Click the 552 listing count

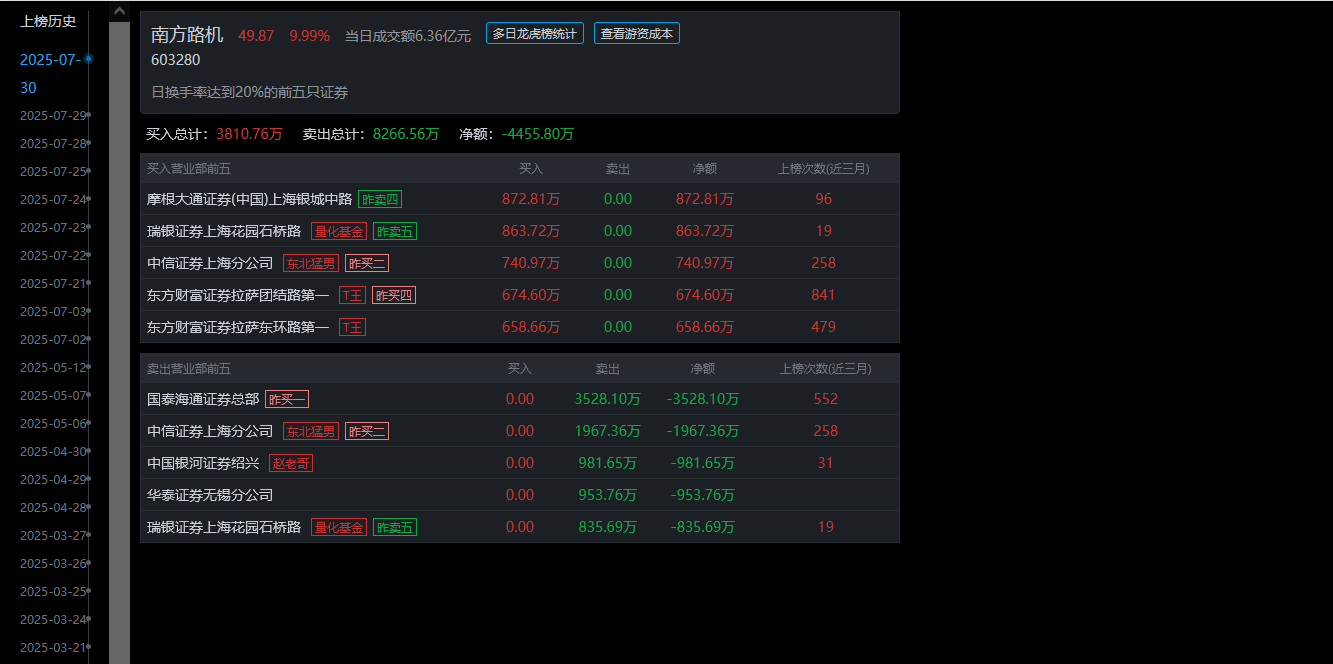tap(826, 399)
